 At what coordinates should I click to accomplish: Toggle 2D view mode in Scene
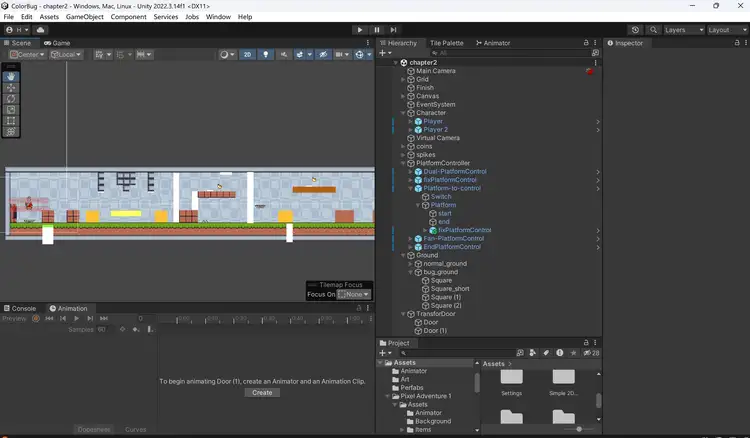pyautogui.click(x=247, y=54)
